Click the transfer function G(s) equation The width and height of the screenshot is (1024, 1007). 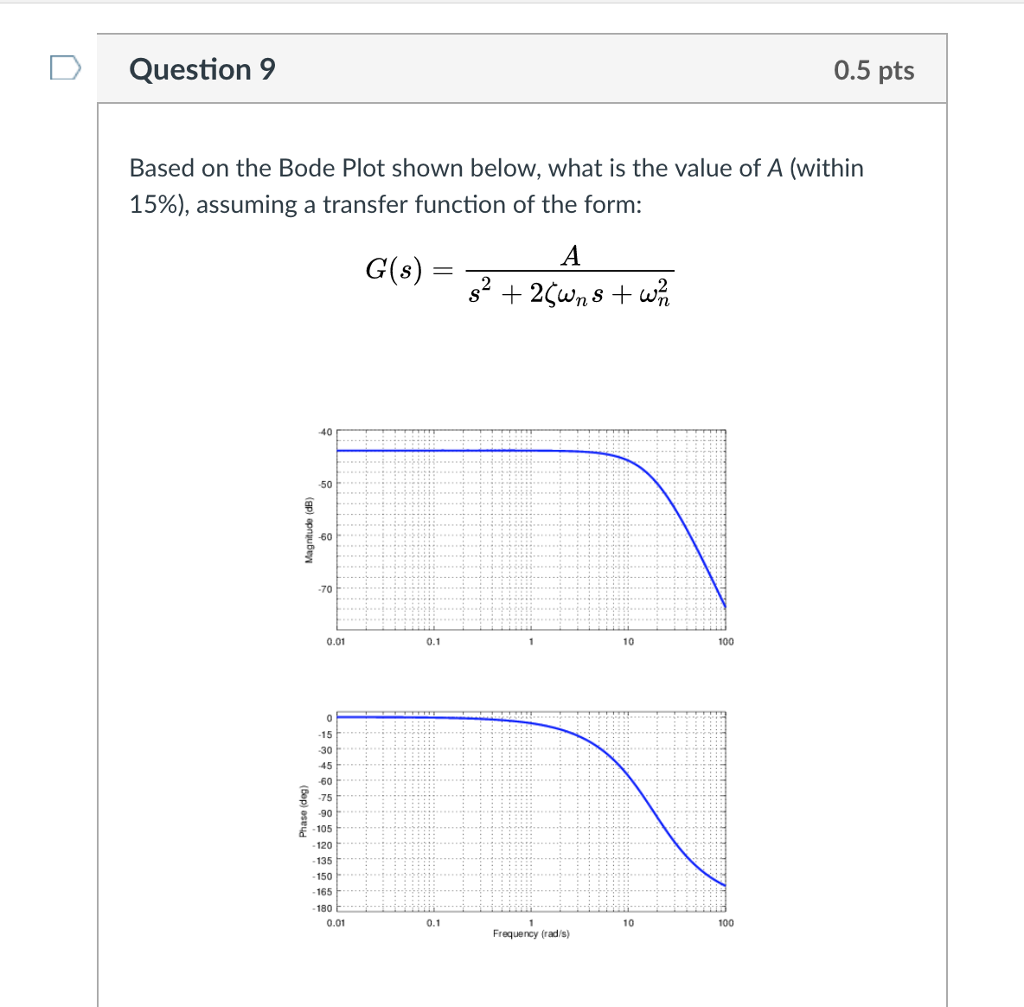pyautogui.click(x=521, y=275)
